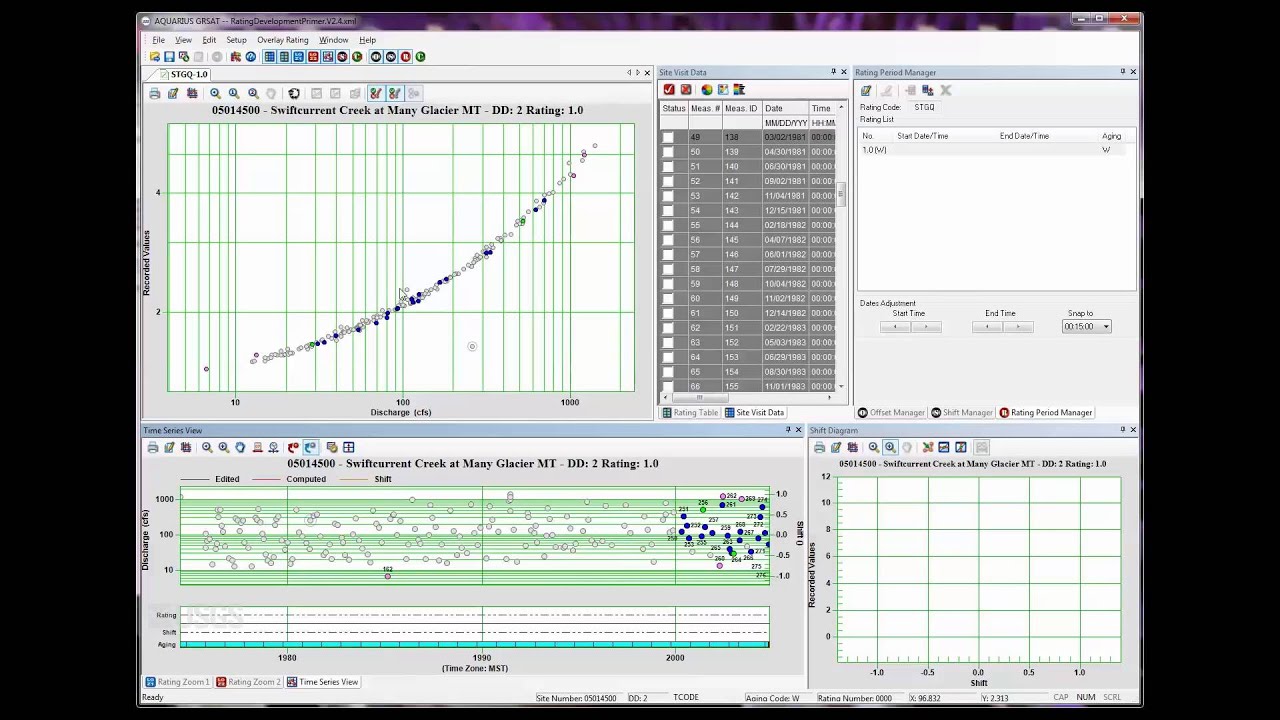
Task: Open the Overlay Rating menu
Action: coord(283,40)
